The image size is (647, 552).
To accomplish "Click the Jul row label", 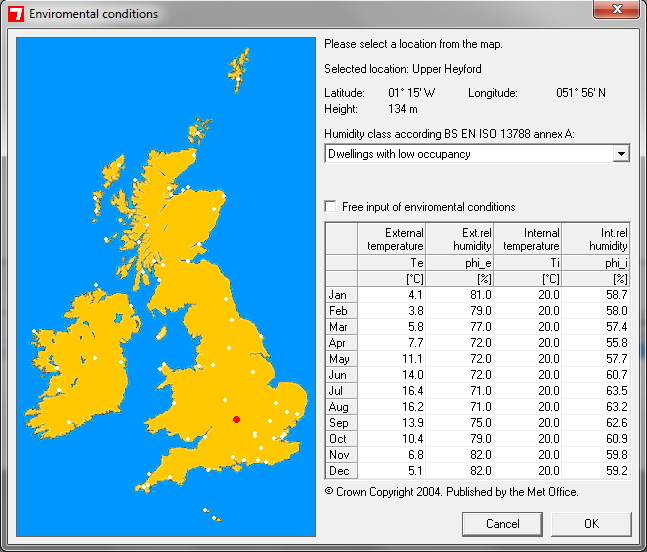I will (341, 391).
